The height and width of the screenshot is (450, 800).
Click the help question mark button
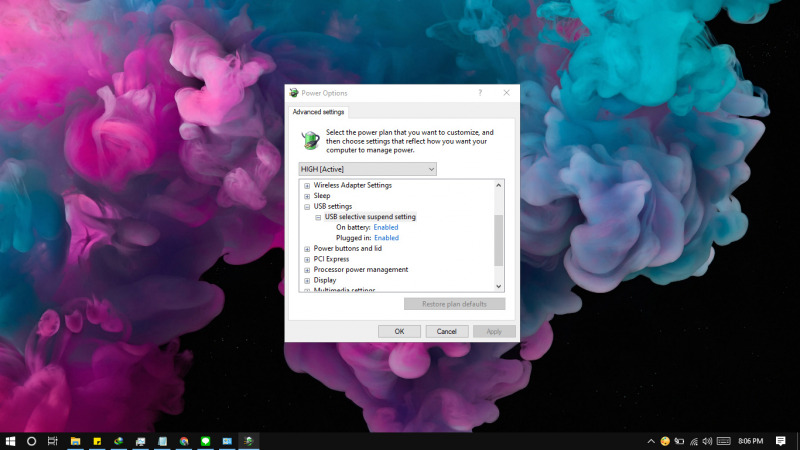(x=480, y=93)
